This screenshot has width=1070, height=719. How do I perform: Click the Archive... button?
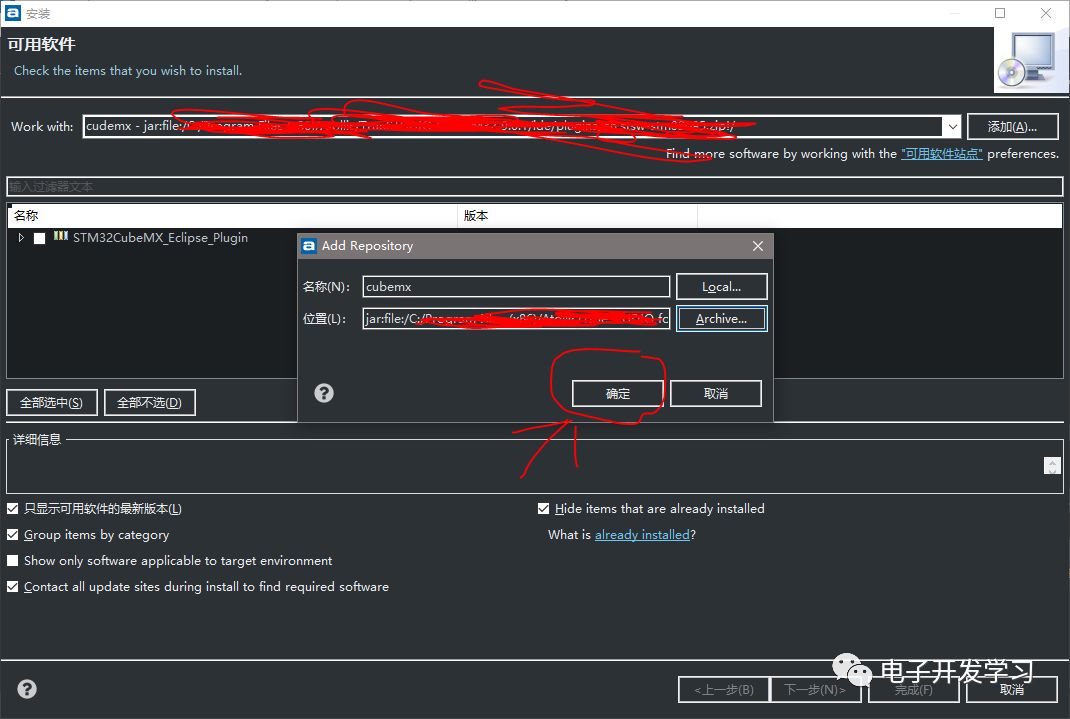[x=721, y=319]
